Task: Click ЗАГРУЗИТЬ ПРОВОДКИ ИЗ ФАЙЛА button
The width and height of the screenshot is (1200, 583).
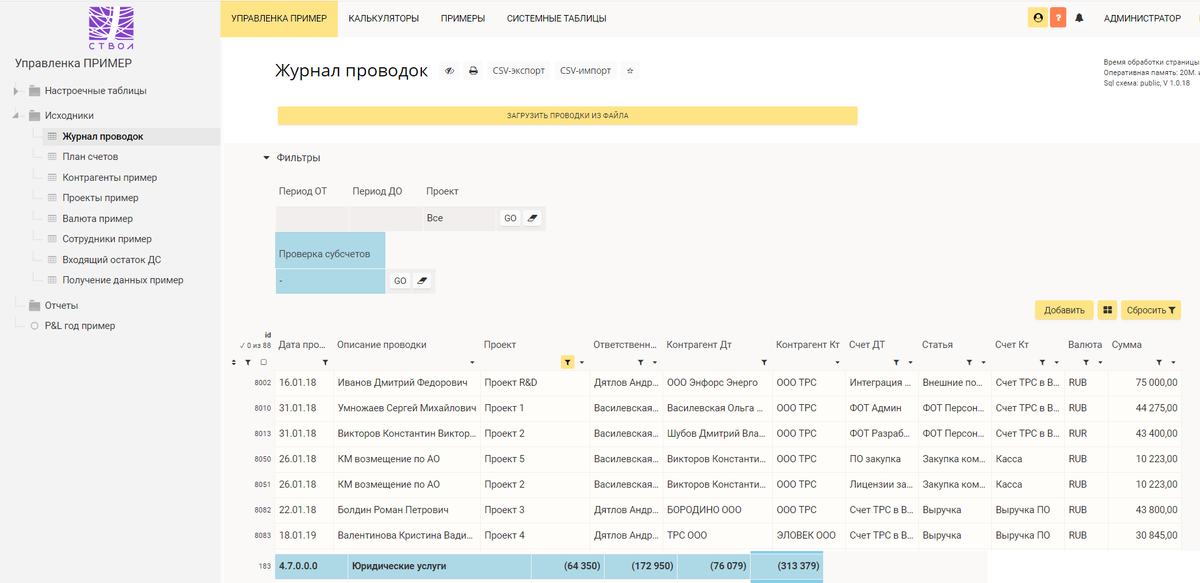Action: (x=567, y=116)
